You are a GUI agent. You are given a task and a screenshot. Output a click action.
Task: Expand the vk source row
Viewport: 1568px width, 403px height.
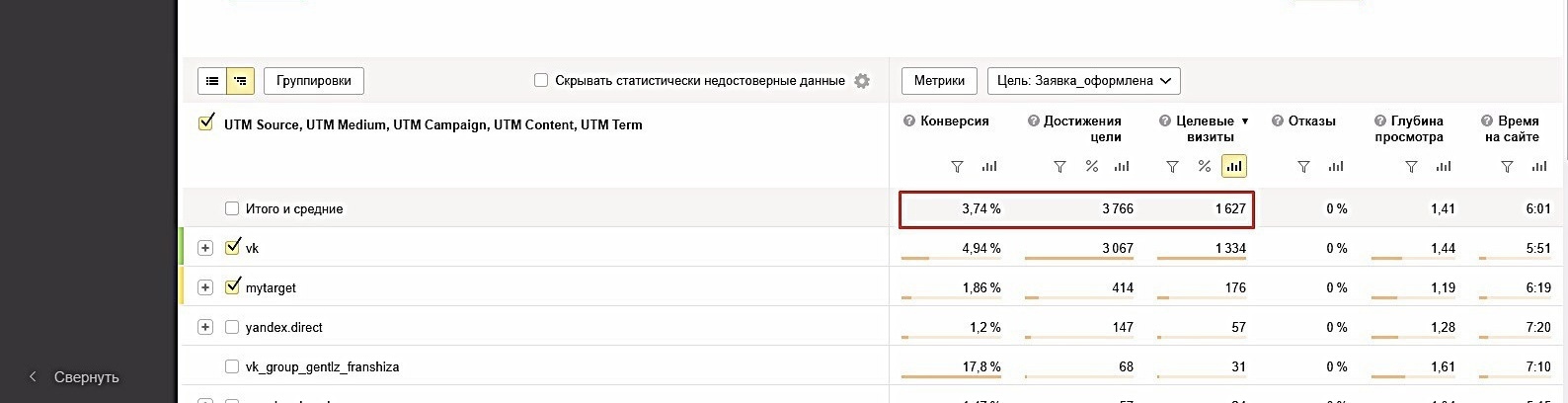pyautogui.click(x=205, y=248)
